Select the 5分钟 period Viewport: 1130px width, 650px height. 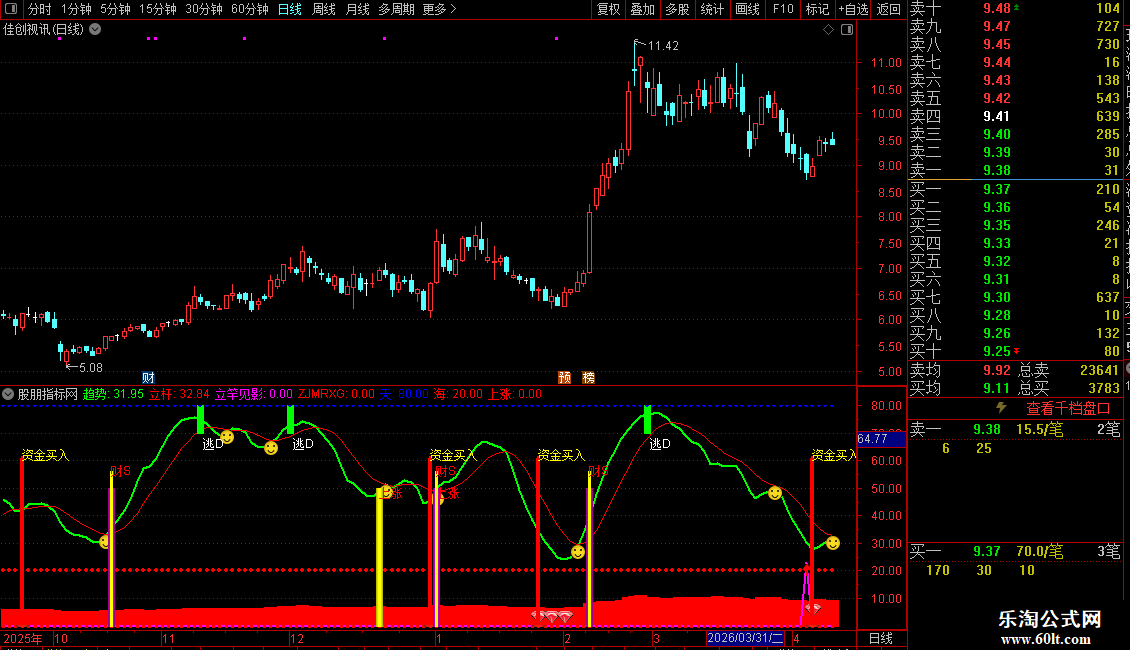(115, 9)
